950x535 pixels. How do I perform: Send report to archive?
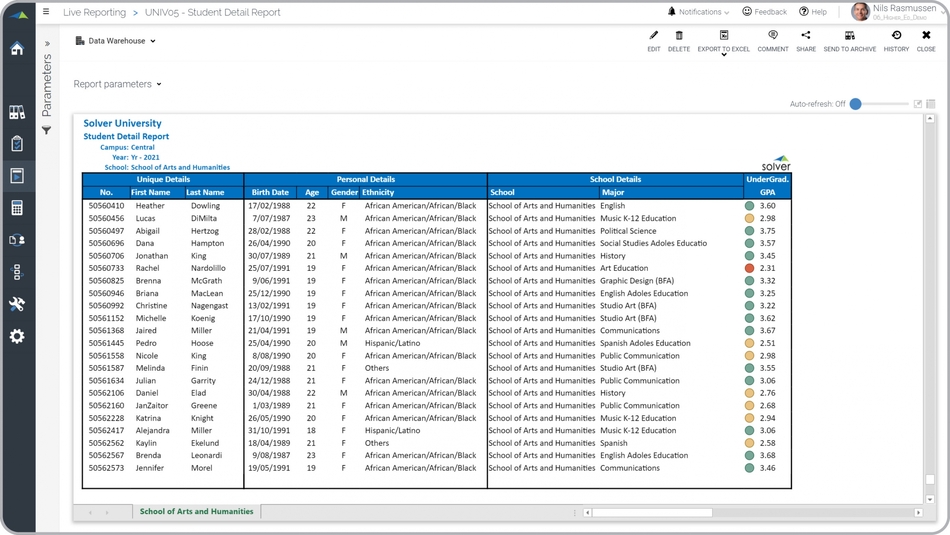[x=849, y=36]
